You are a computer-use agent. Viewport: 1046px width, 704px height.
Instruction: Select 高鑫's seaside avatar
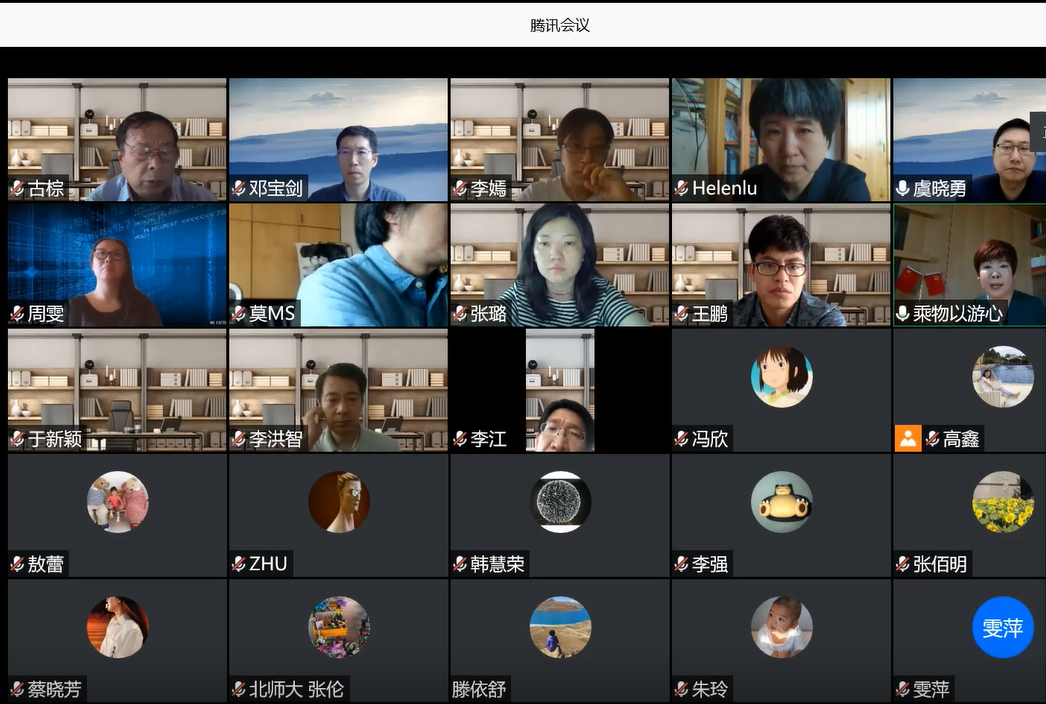click(1003, 377)
